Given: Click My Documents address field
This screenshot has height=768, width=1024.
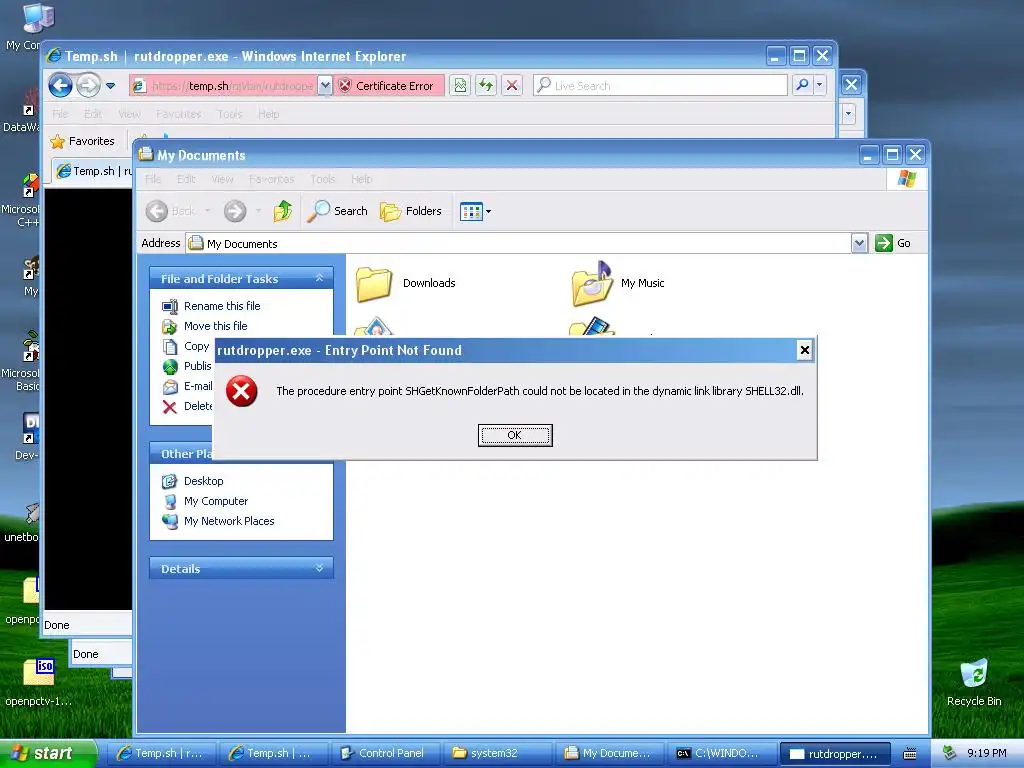Looking at the screenshot, I should [520, 244].
